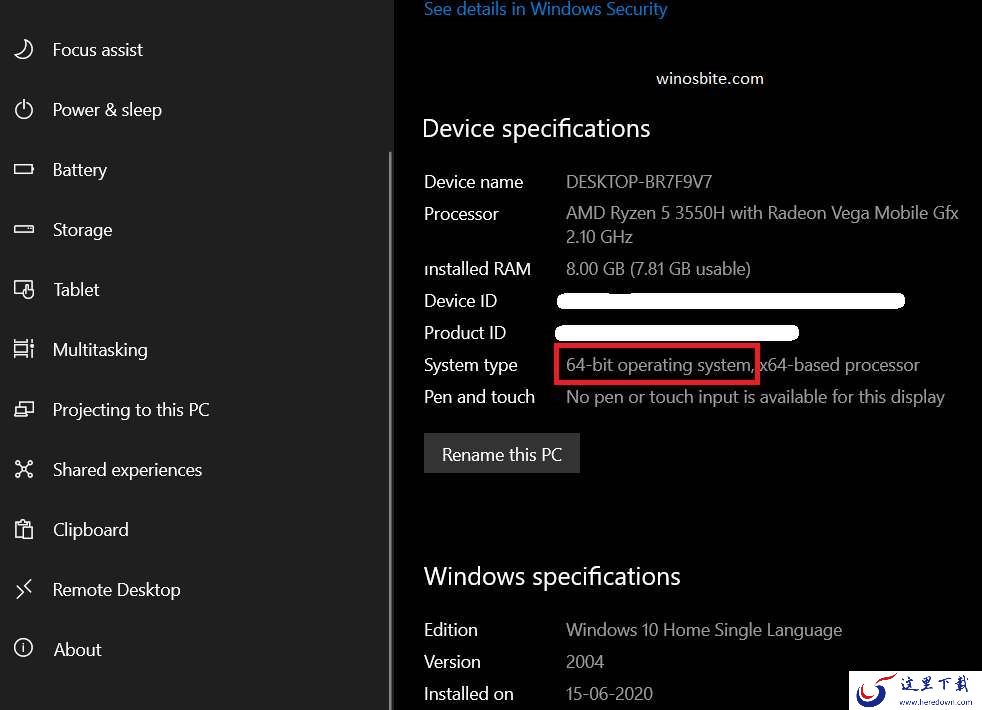Click the No pen or touch input text
The image size is (982, 710).
pos(755,397)
